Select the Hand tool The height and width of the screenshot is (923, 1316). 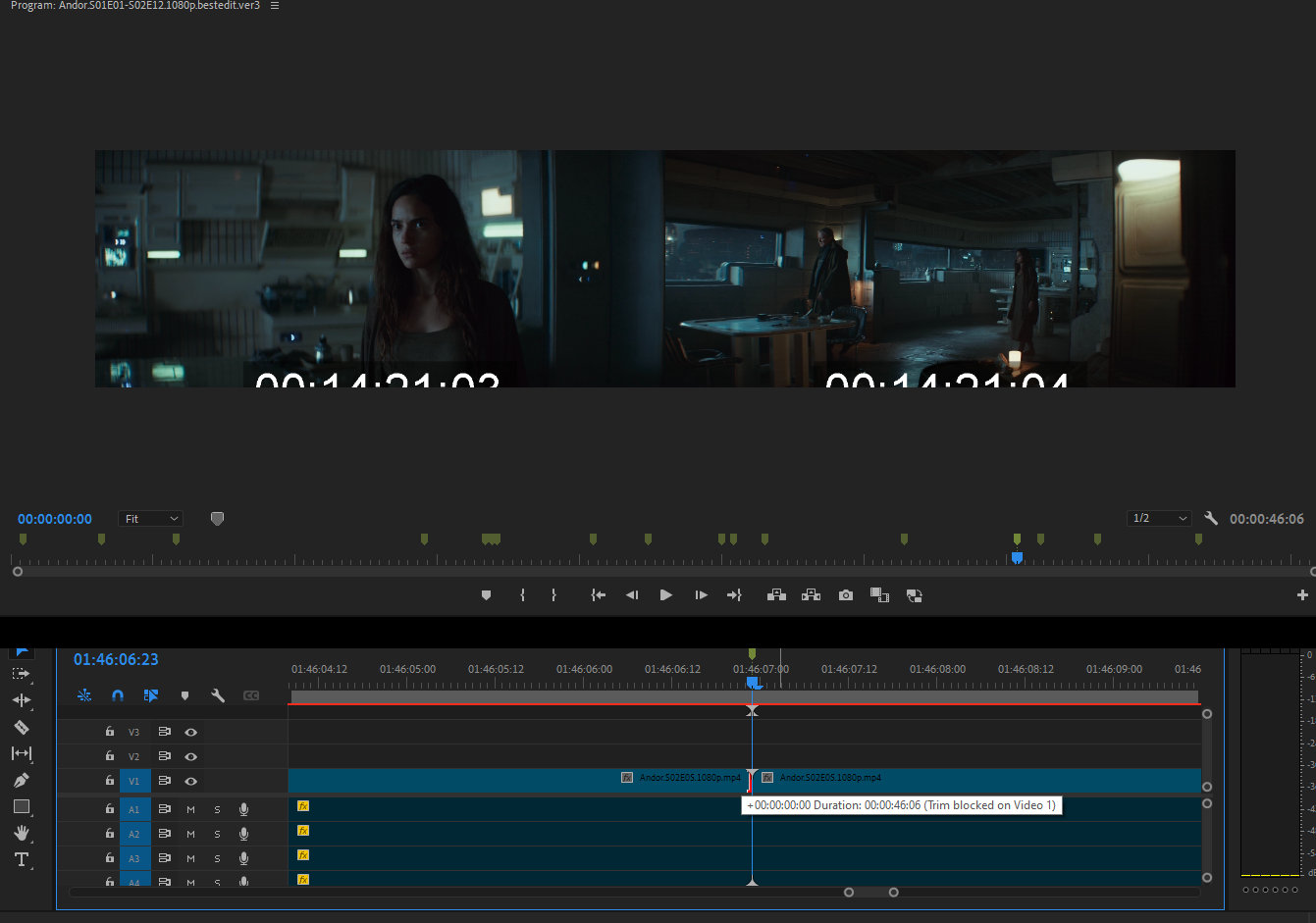21,833
